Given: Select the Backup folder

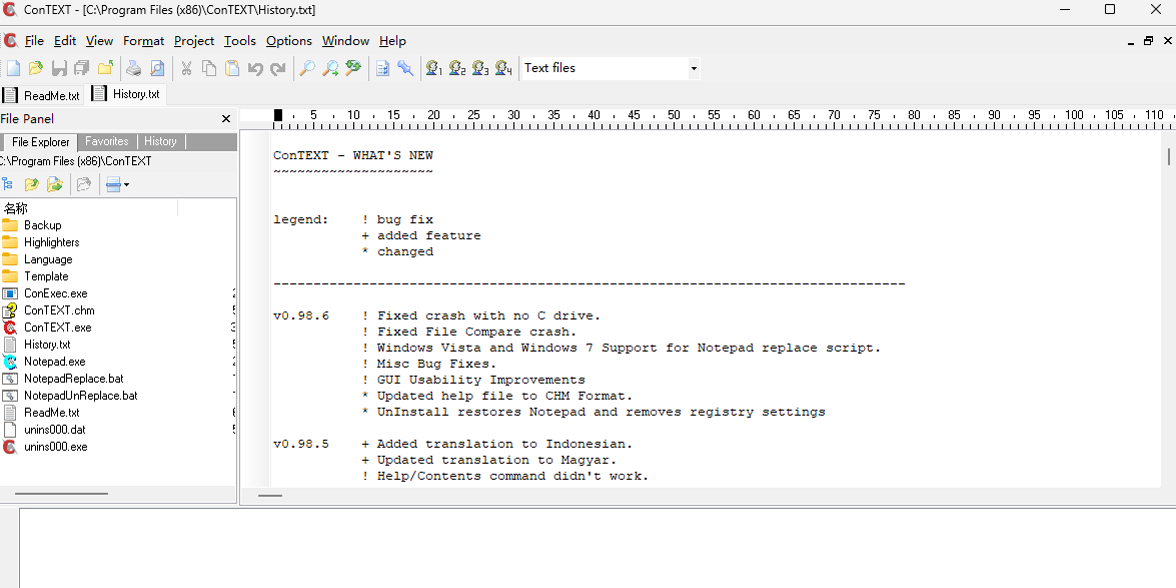Looking at the screenshot, I should click(x=43, y=225).
